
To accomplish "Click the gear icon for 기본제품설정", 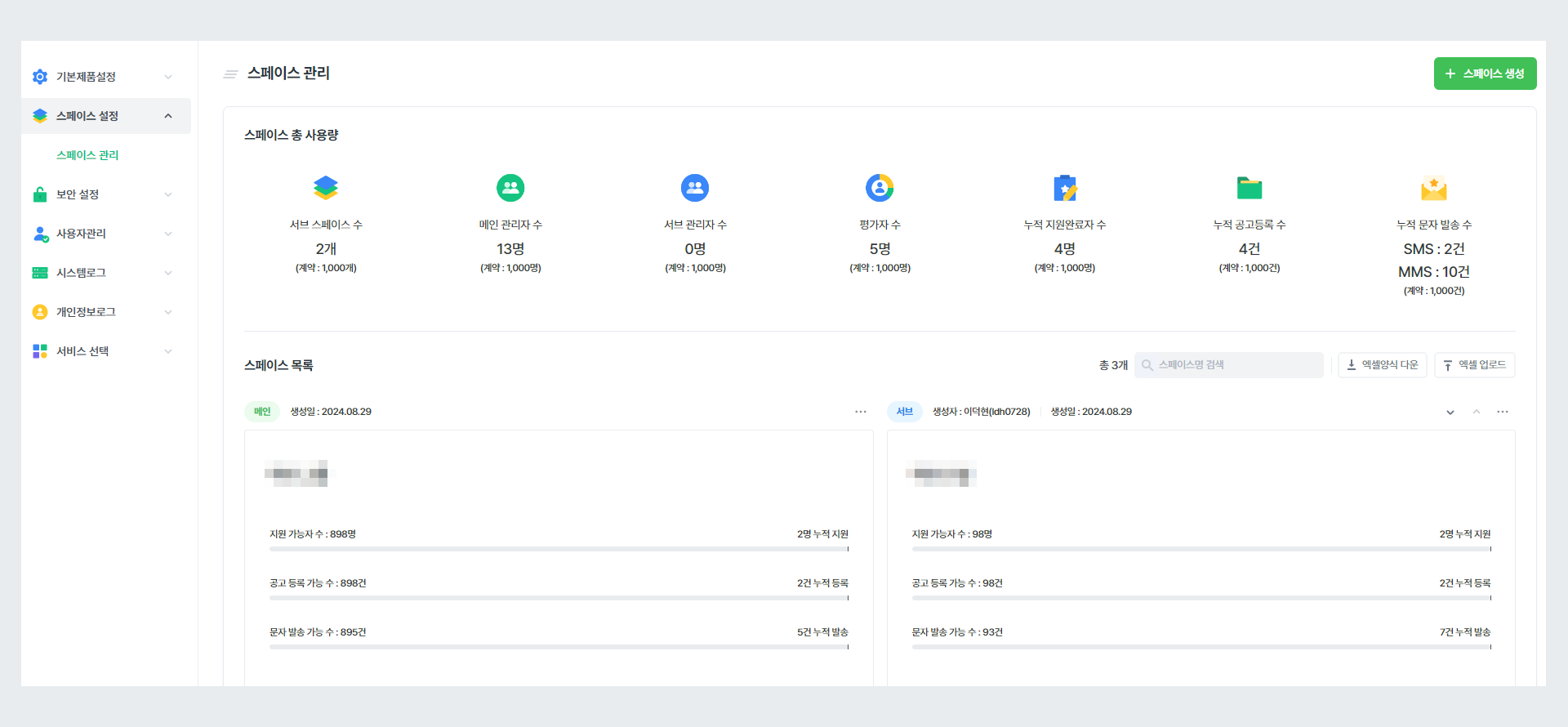I will pyautogui.click(x=40, y=77).
